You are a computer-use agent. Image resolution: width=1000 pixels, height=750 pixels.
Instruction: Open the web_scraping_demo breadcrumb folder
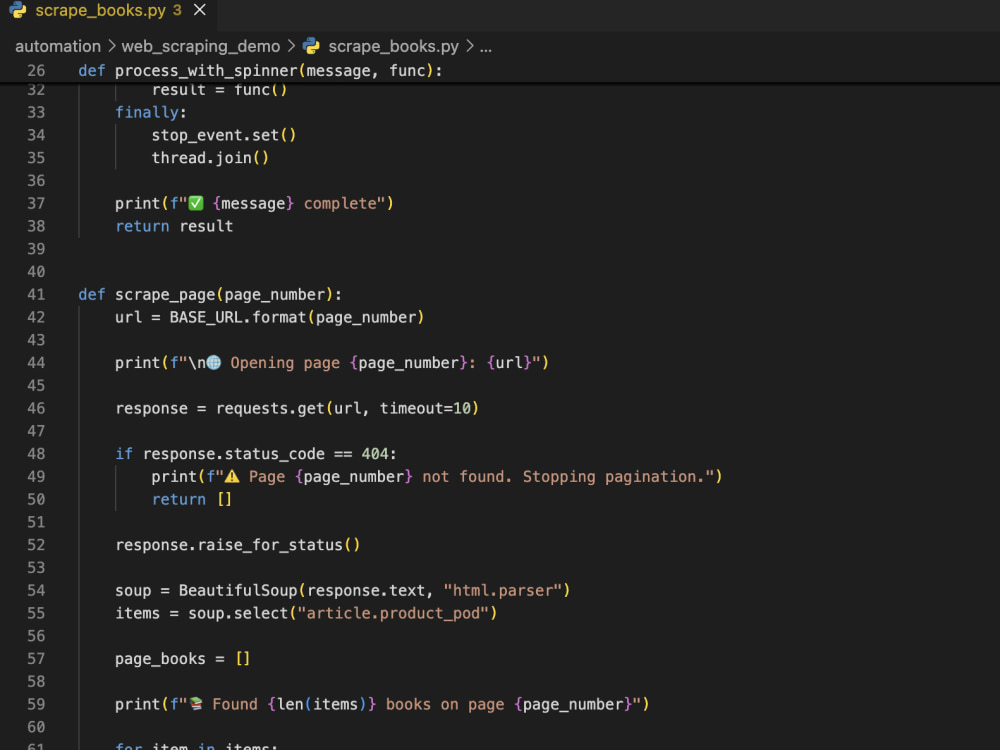coord(201,47)
